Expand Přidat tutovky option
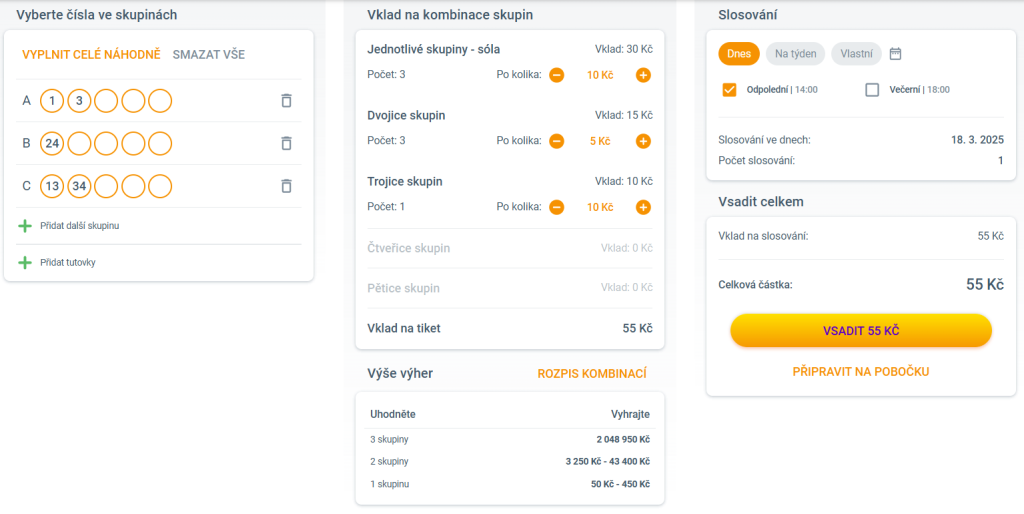 (x=68, y=262)
